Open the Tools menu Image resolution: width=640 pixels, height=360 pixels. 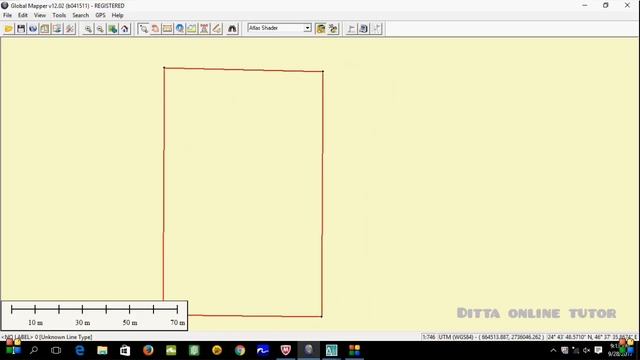59,15
